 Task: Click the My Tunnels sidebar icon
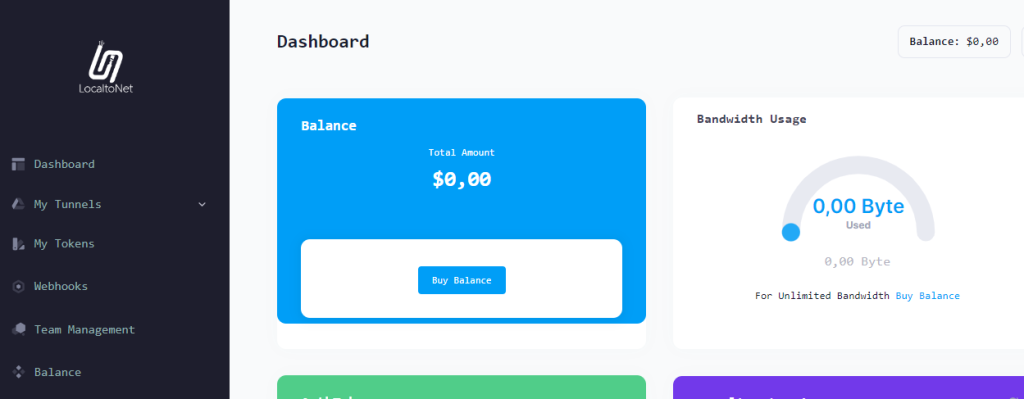[18, 204]
